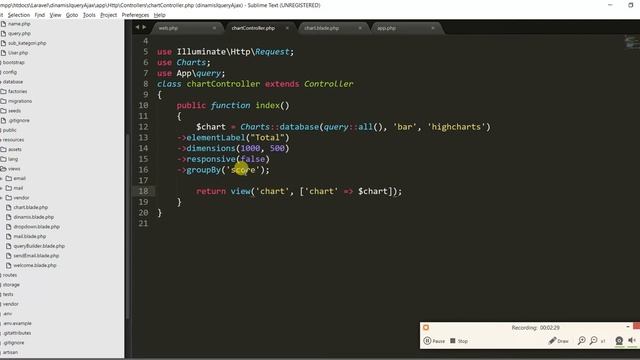Click the code minimap in the editor

(x=632, y=42)
